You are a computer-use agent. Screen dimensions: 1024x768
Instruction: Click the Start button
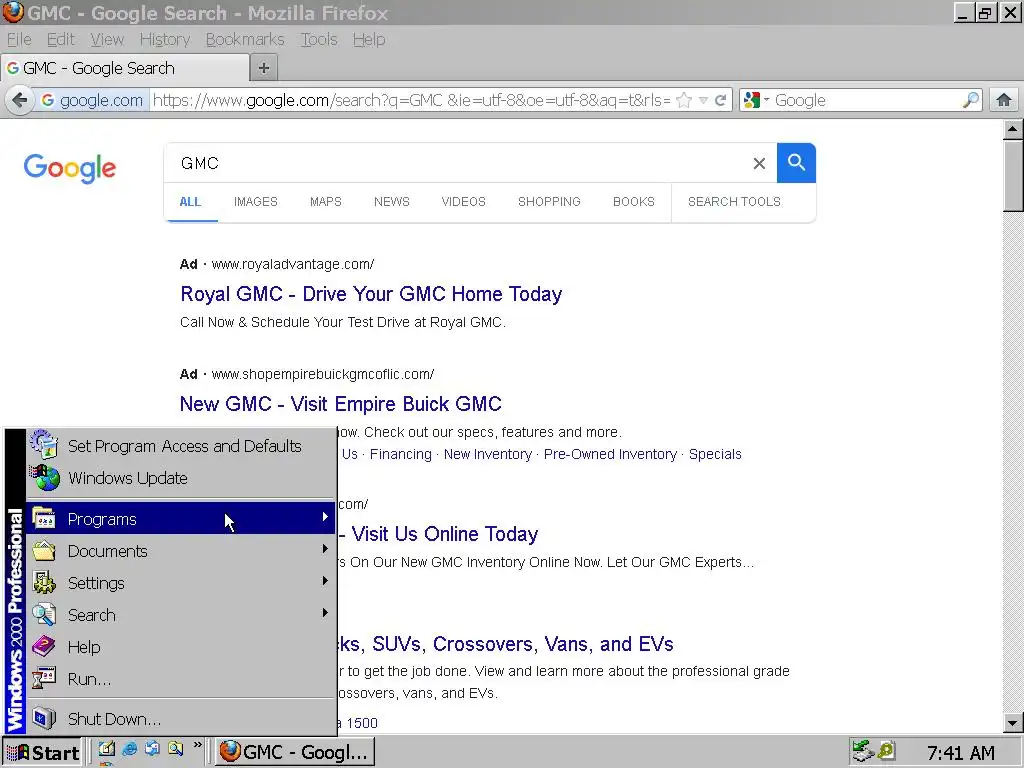(x=42, y=752)
